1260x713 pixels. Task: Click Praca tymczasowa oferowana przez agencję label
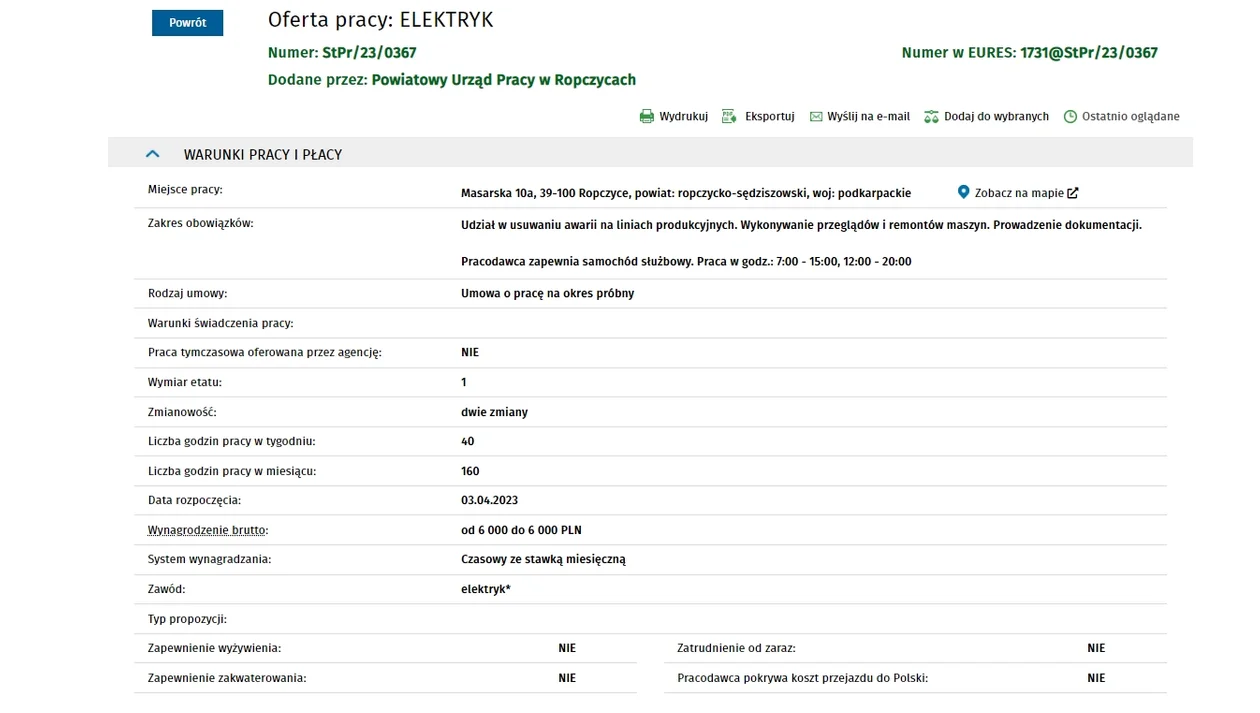tap(265, 353)
